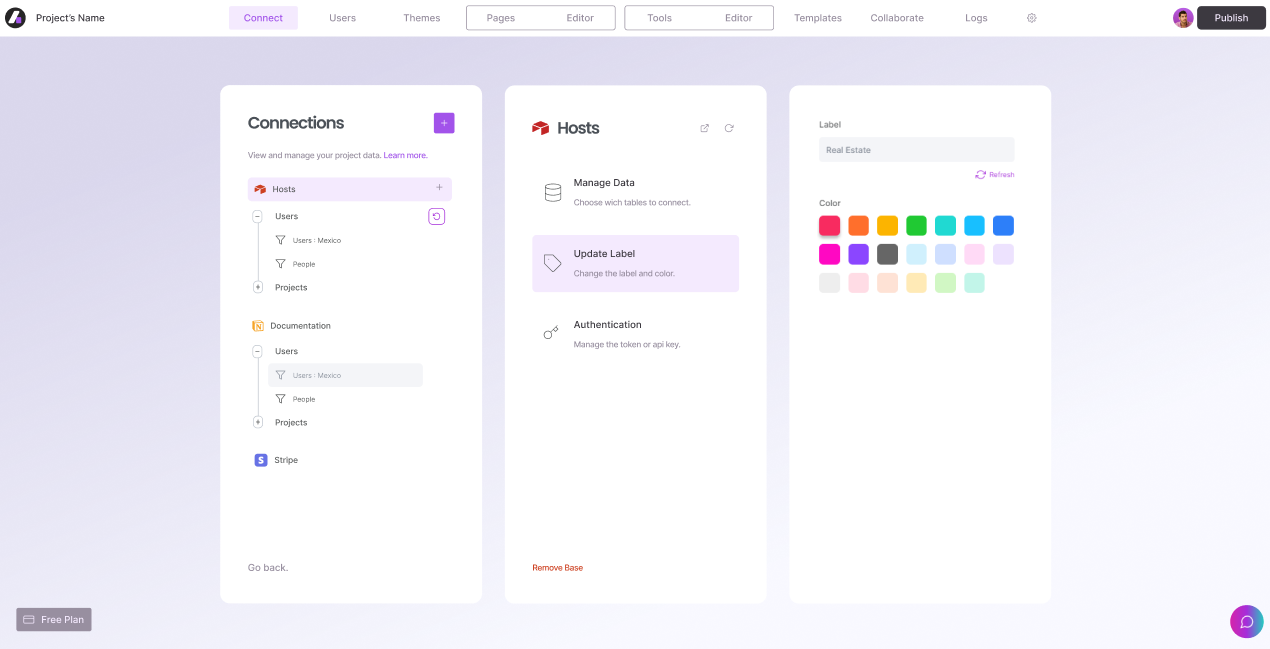Image resolution: width=1270 pixels, height=649 pixels.
Task: Pick the orange color swatch
Action: [859, 226]
